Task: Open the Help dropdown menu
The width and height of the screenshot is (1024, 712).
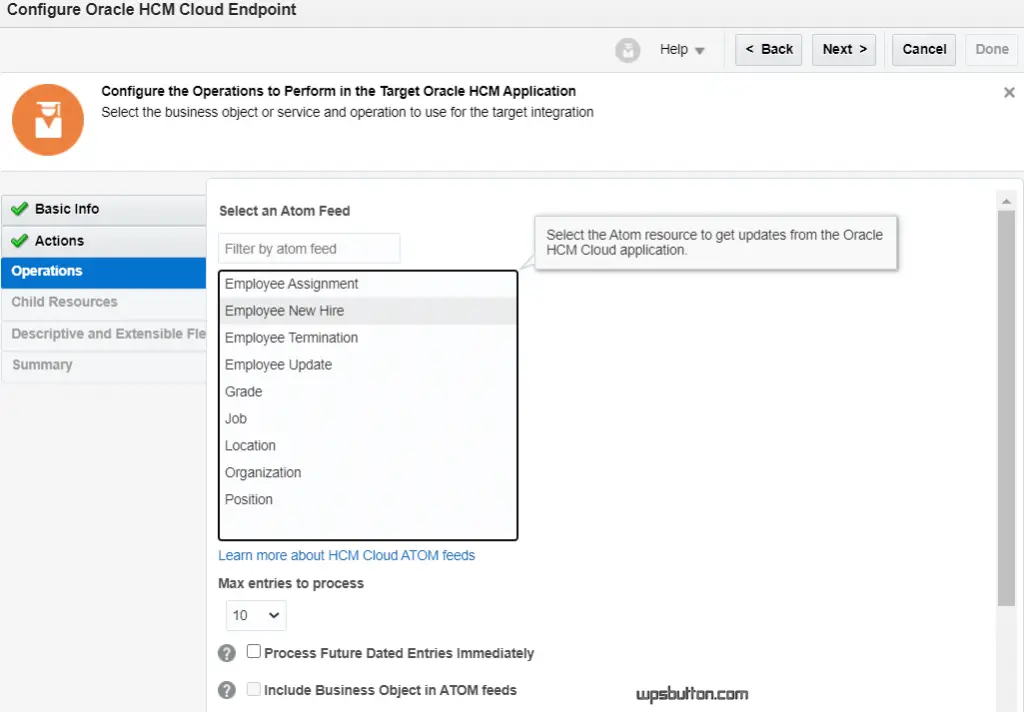Action: coord(682,50)
